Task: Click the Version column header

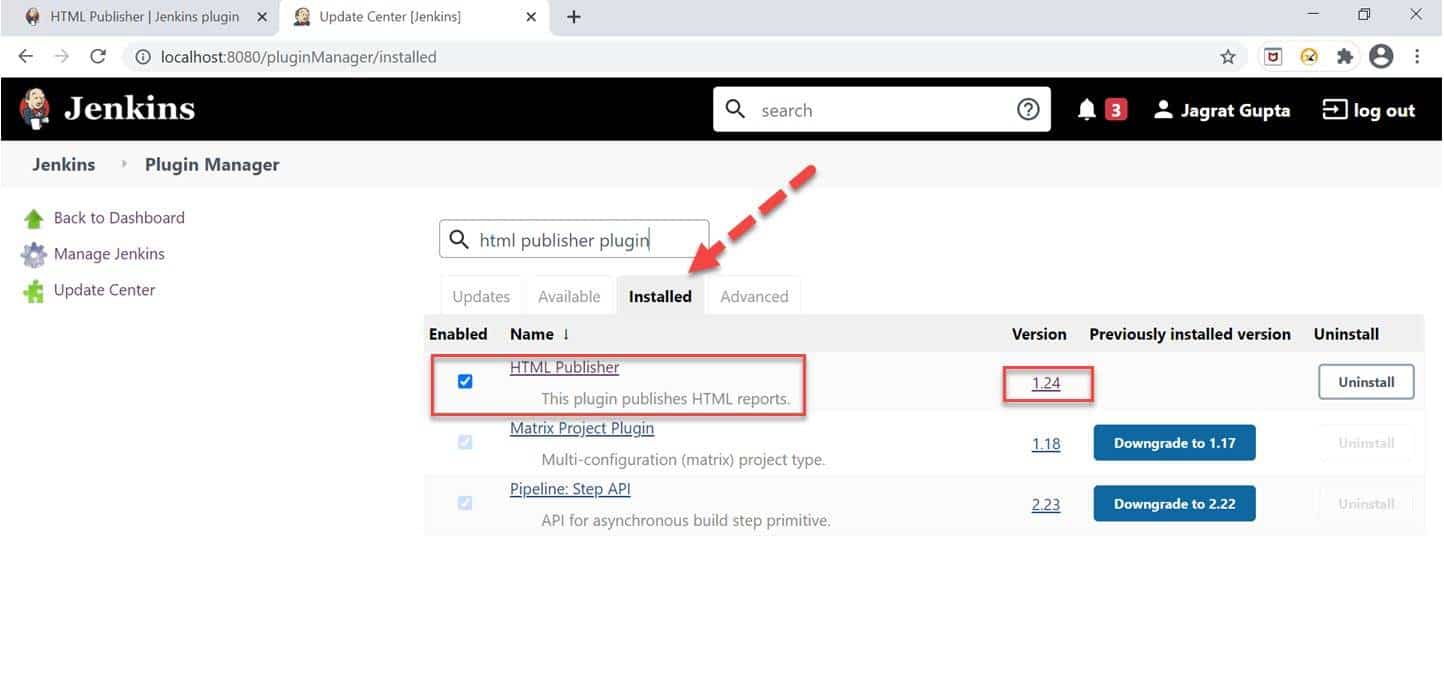Action: click(x=1039, y=334)
